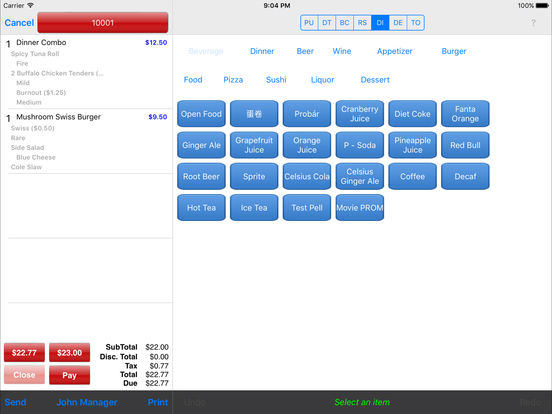Add Cranberry Juice to the order

point(360,114)
